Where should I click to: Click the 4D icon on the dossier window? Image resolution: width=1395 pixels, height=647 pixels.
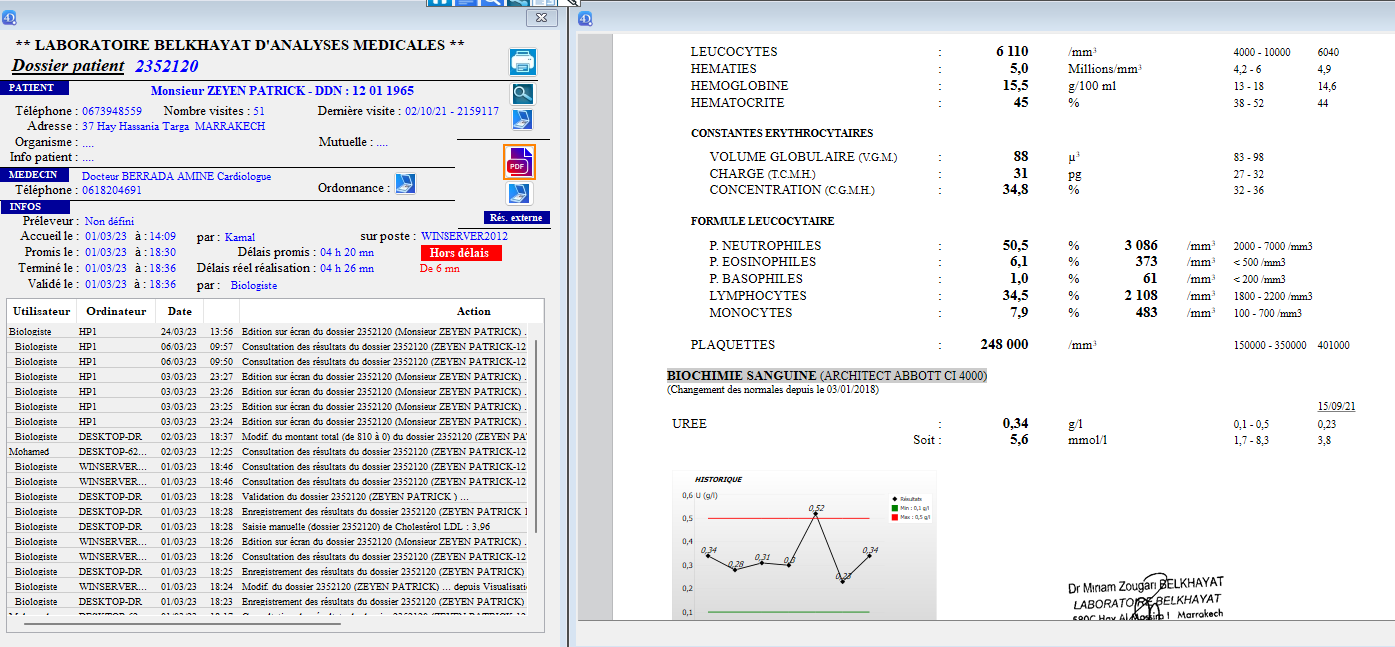coord(10,18)
